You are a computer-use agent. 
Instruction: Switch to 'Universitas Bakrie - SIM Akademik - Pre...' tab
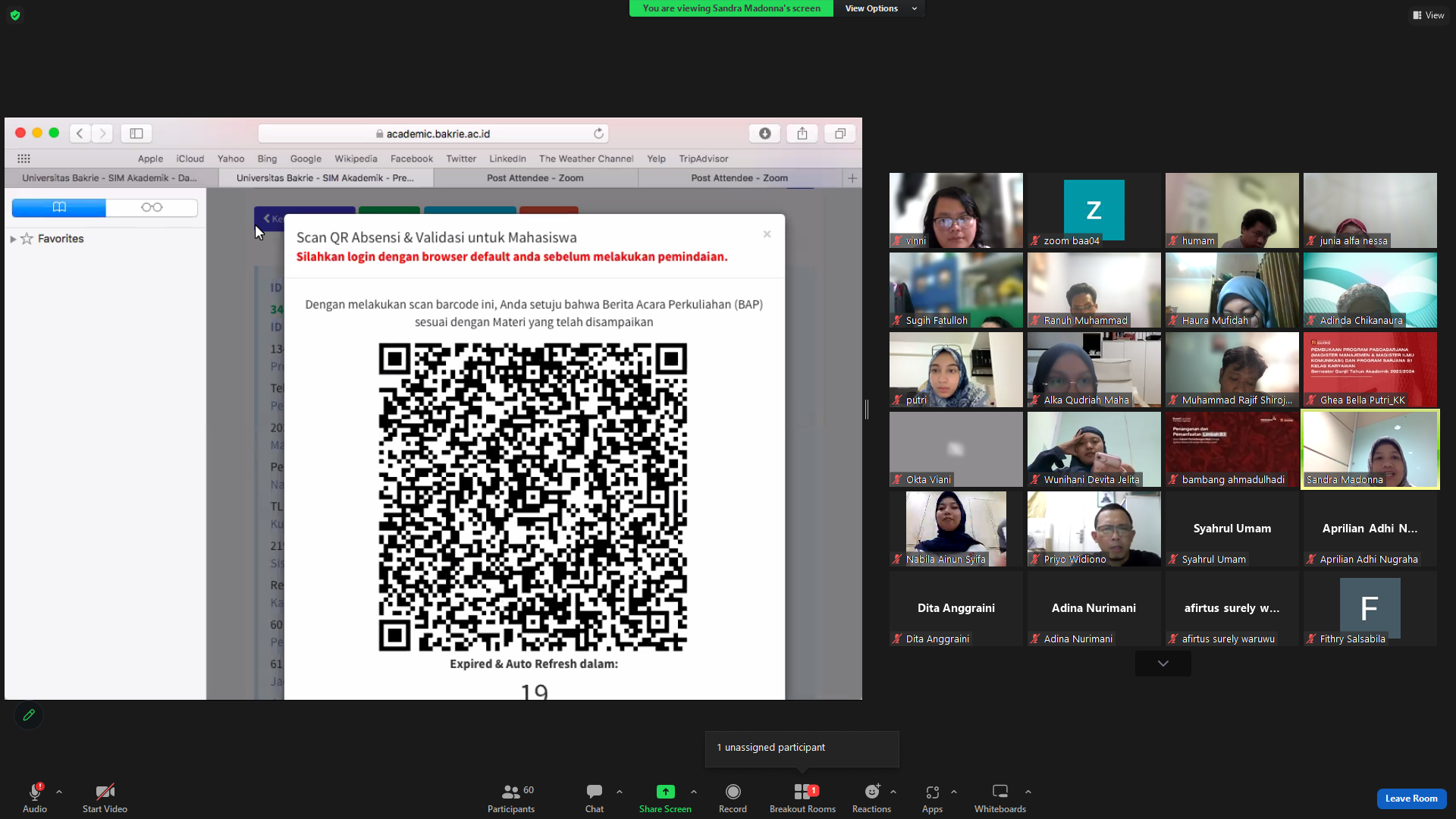point(326,178)
